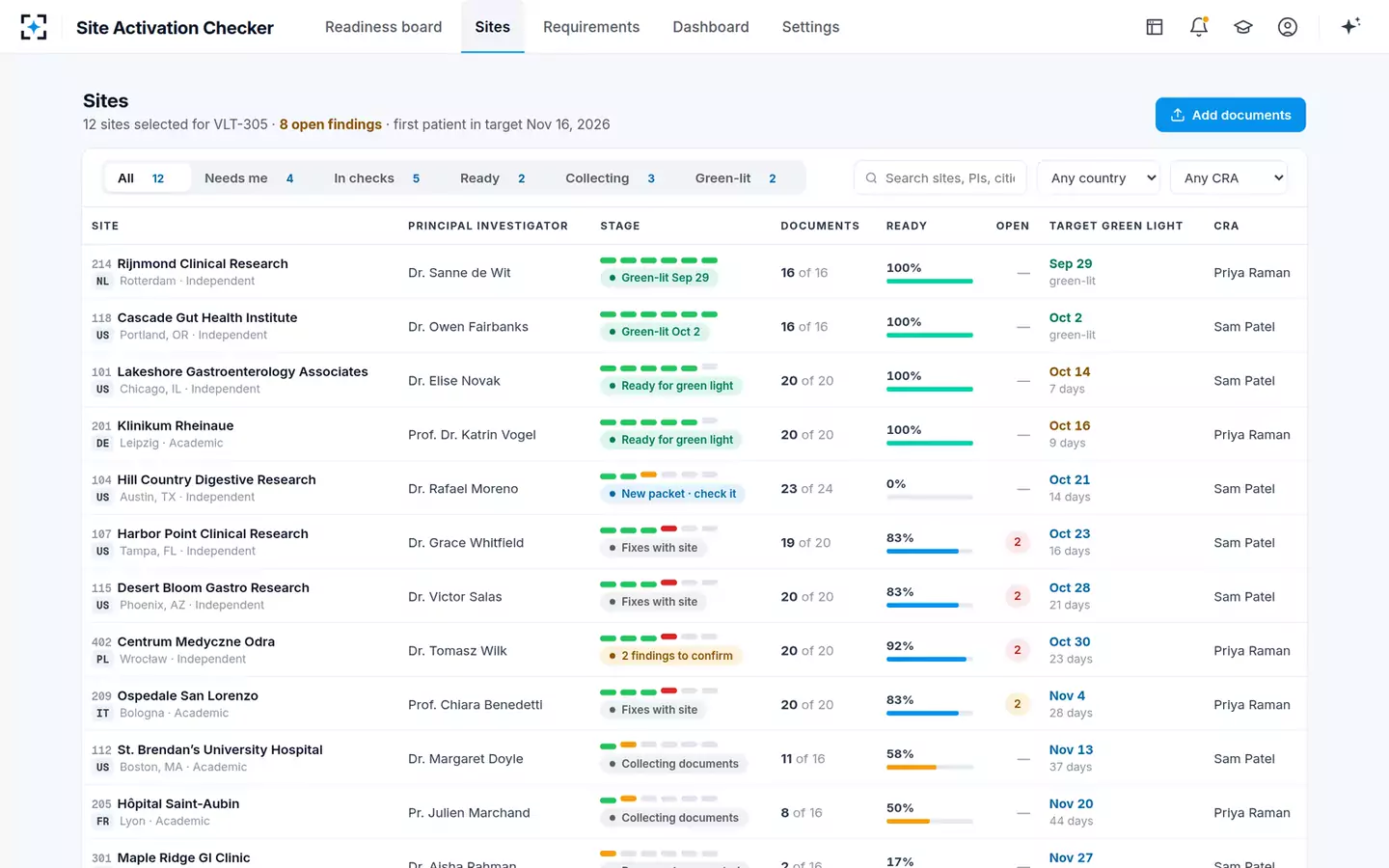This screenshot has height=868, width=1389.
Task: Show only Collecting sites
Action: 611,178
